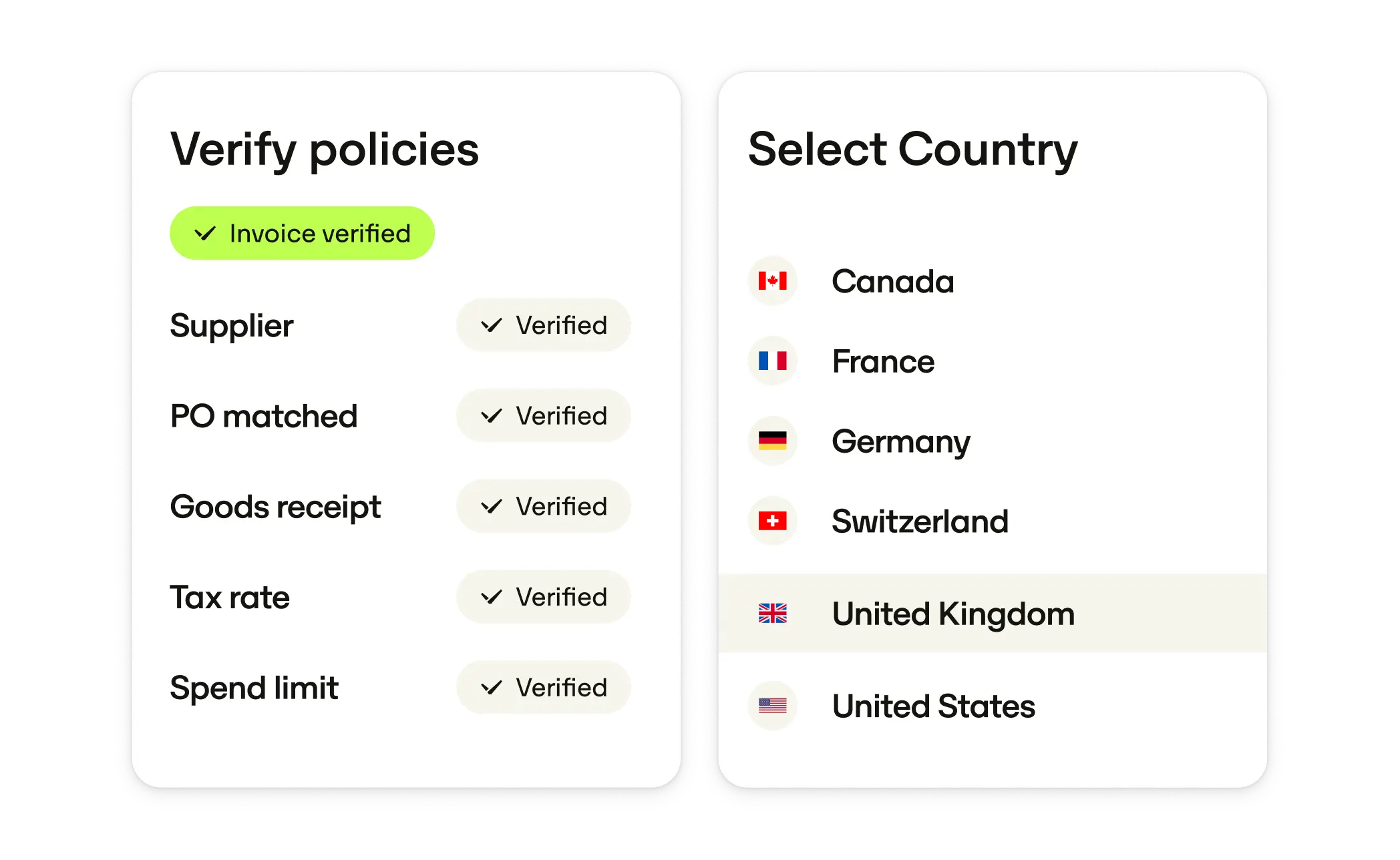Viewport: 1400px width, 860px height.
Task: Toggle the PO matched Verified status
Action: coord(543,415)
